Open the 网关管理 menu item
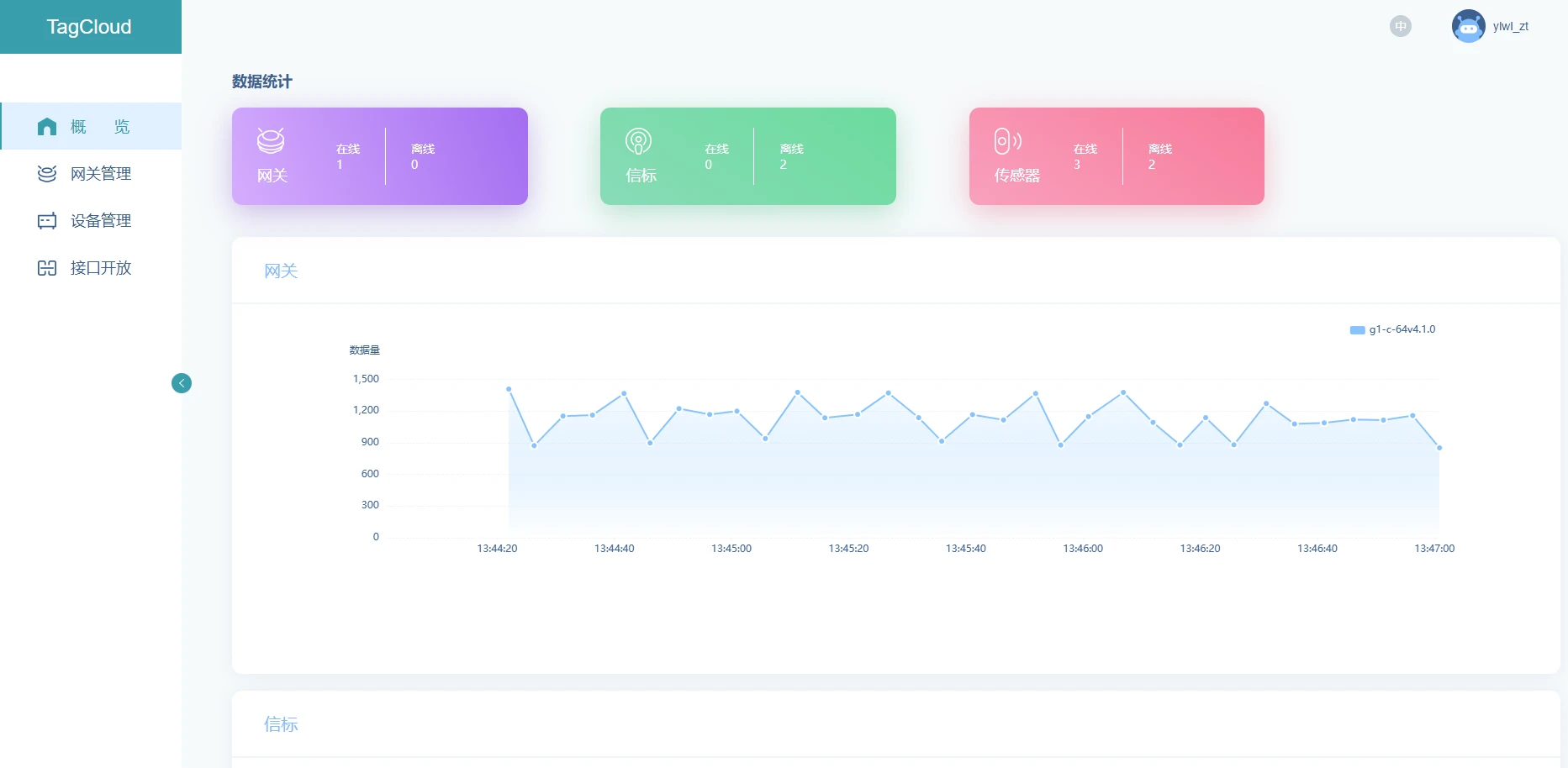Image resolution: width=1568 pixels, height=768 pixels. tap(91, 174)
